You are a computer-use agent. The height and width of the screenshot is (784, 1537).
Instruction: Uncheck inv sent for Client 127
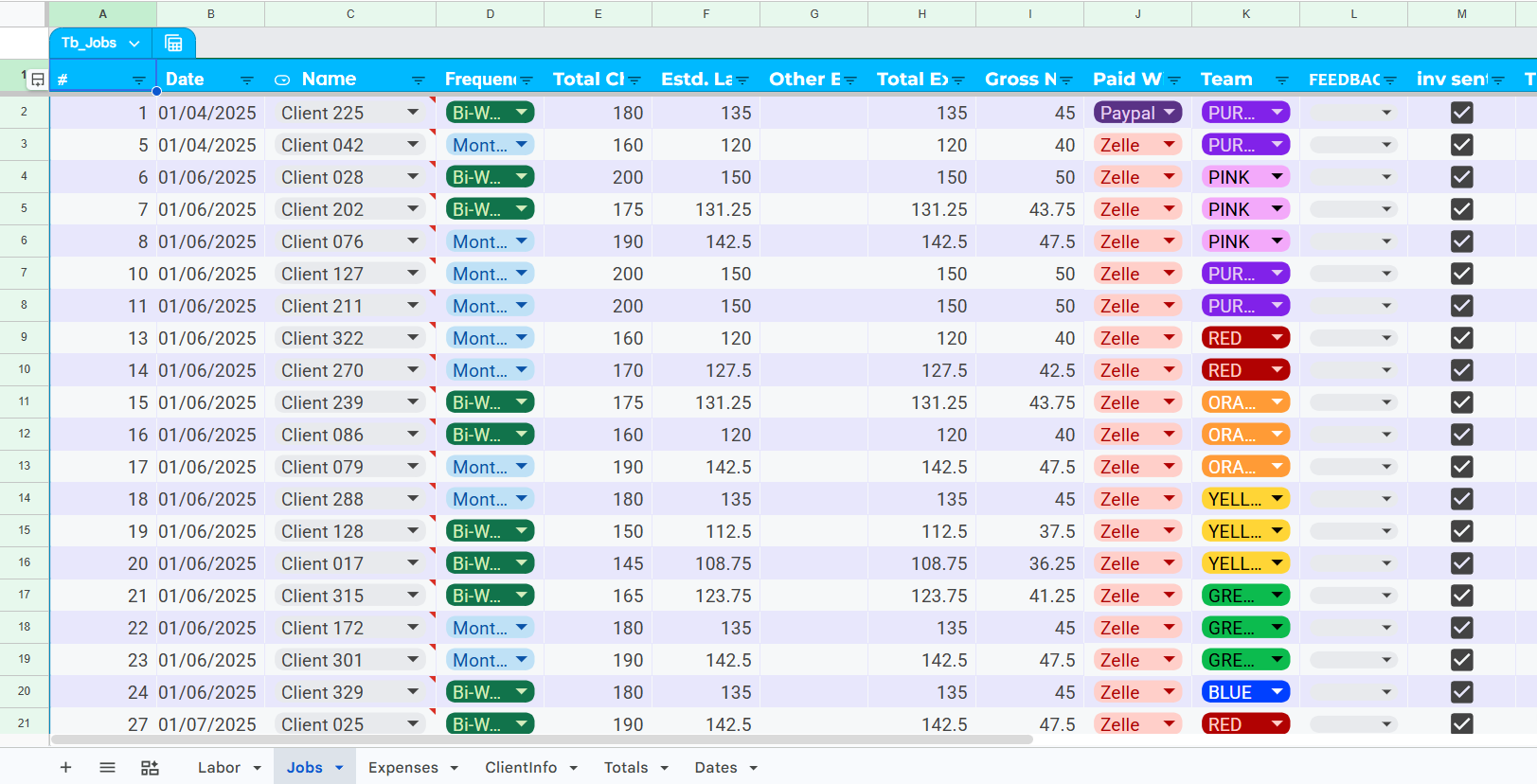(x=1462, y=274)
